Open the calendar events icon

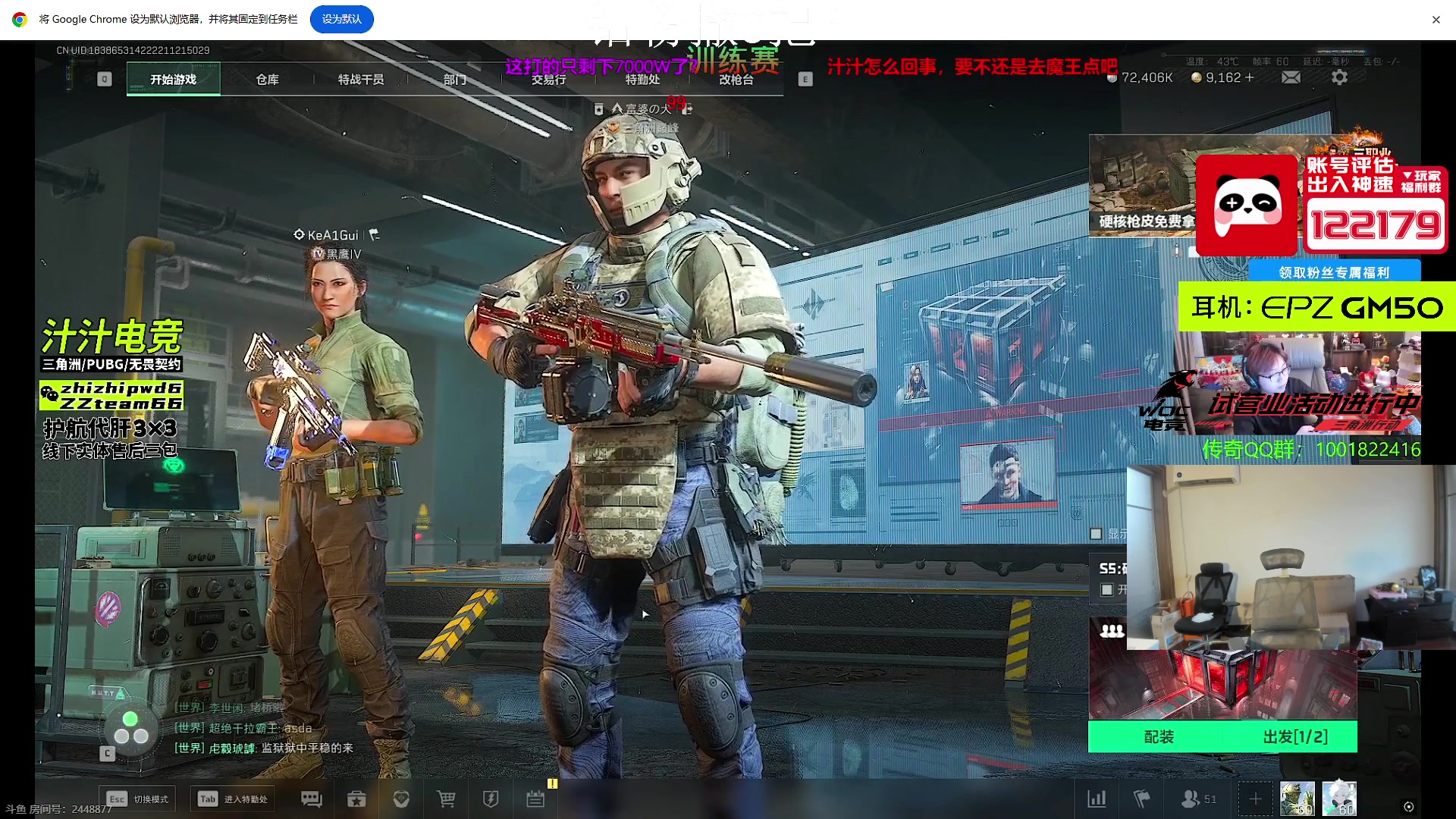[x=535, y=799]
